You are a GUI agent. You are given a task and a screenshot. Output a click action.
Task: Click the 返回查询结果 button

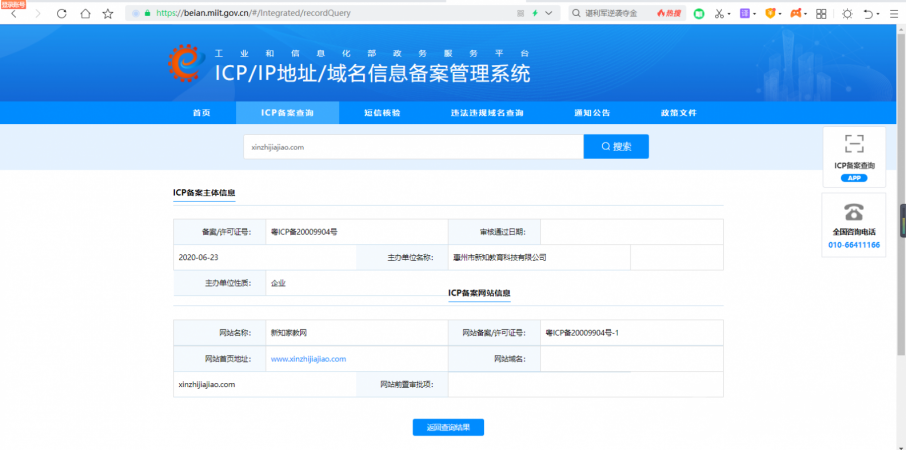pos(448,427)
